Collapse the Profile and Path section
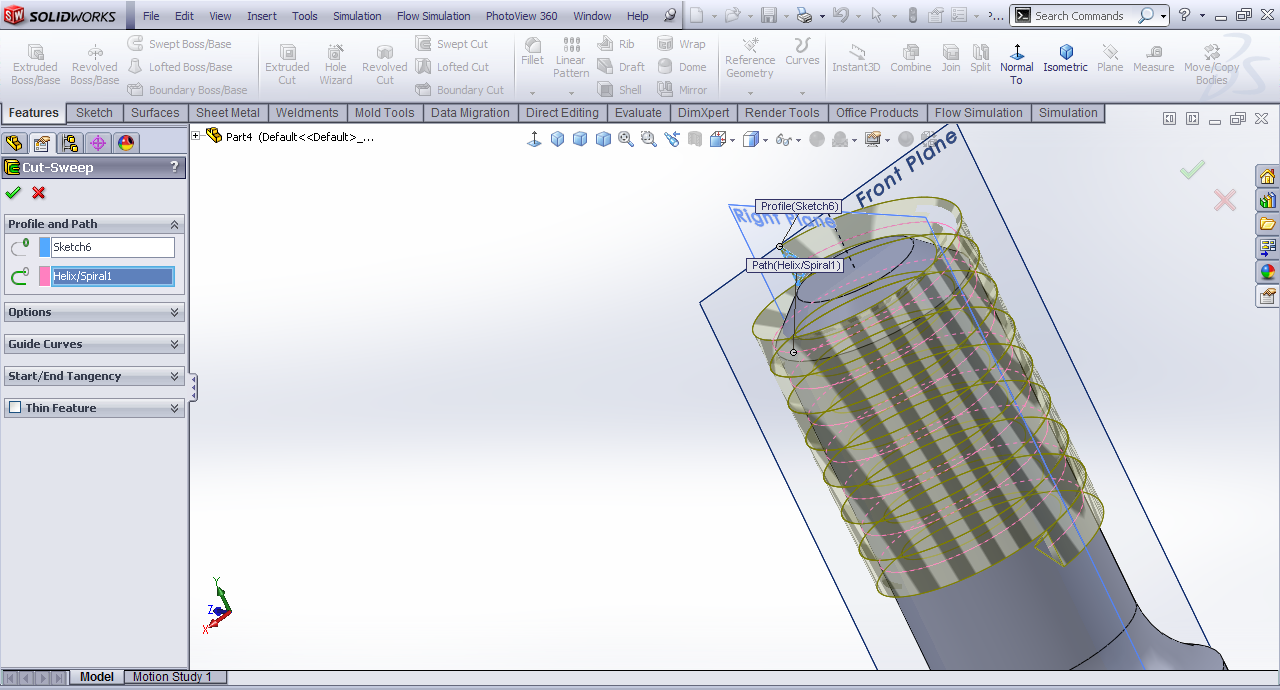 [x=174, y=224]
